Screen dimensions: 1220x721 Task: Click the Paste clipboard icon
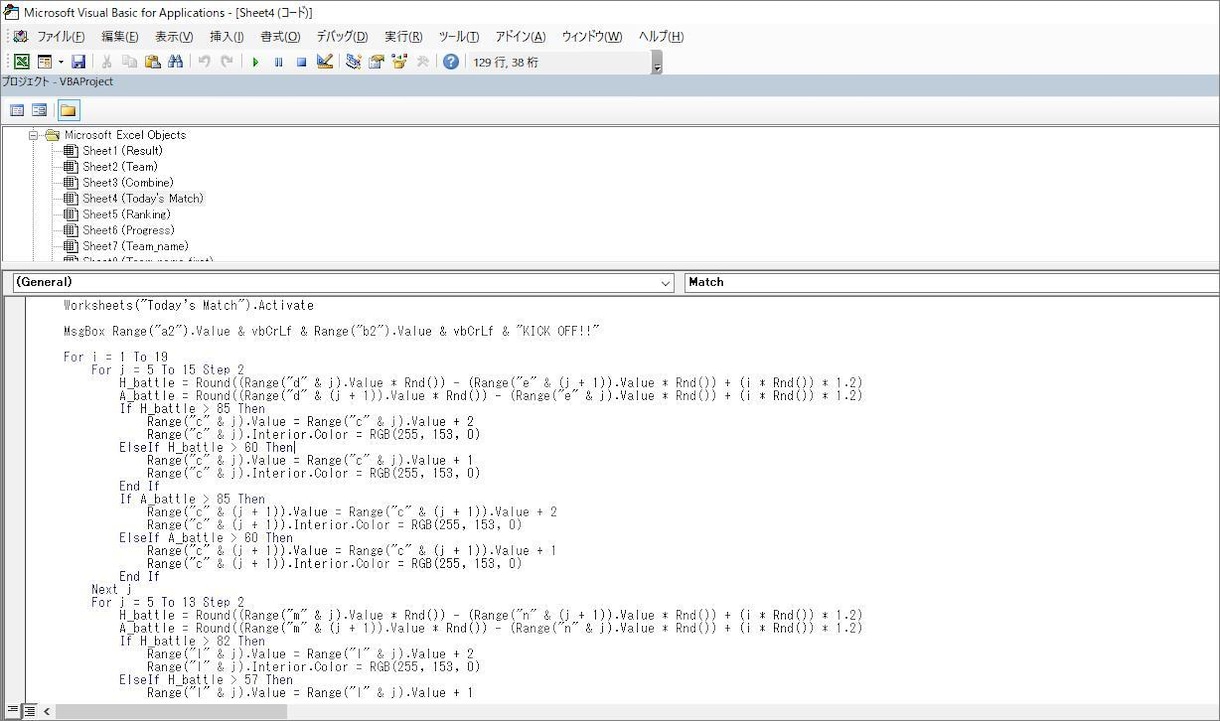click(x=152, y=62)
